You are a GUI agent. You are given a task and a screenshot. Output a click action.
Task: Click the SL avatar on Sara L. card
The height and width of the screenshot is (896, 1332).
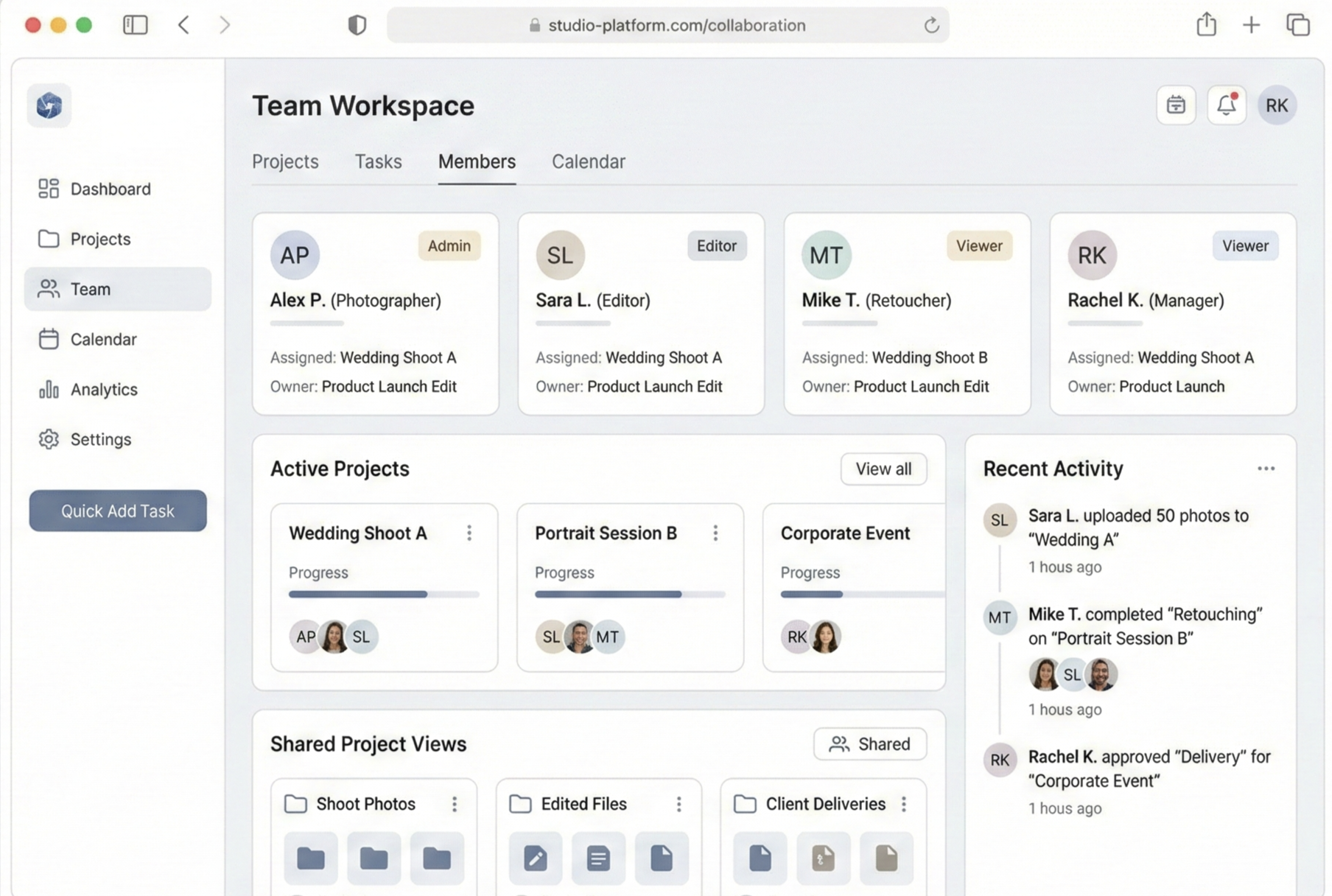[x=560, y=255]
